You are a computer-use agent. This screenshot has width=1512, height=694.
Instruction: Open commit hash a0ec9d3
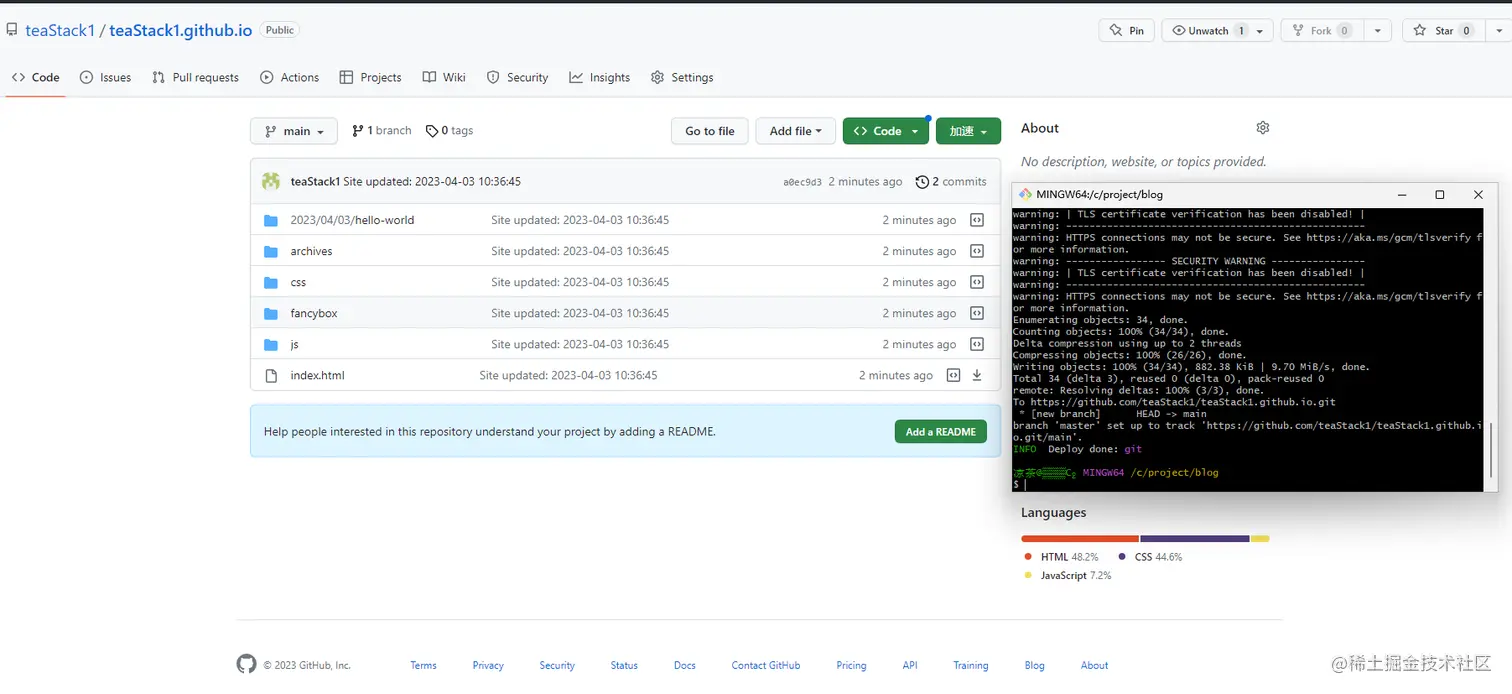802,182
